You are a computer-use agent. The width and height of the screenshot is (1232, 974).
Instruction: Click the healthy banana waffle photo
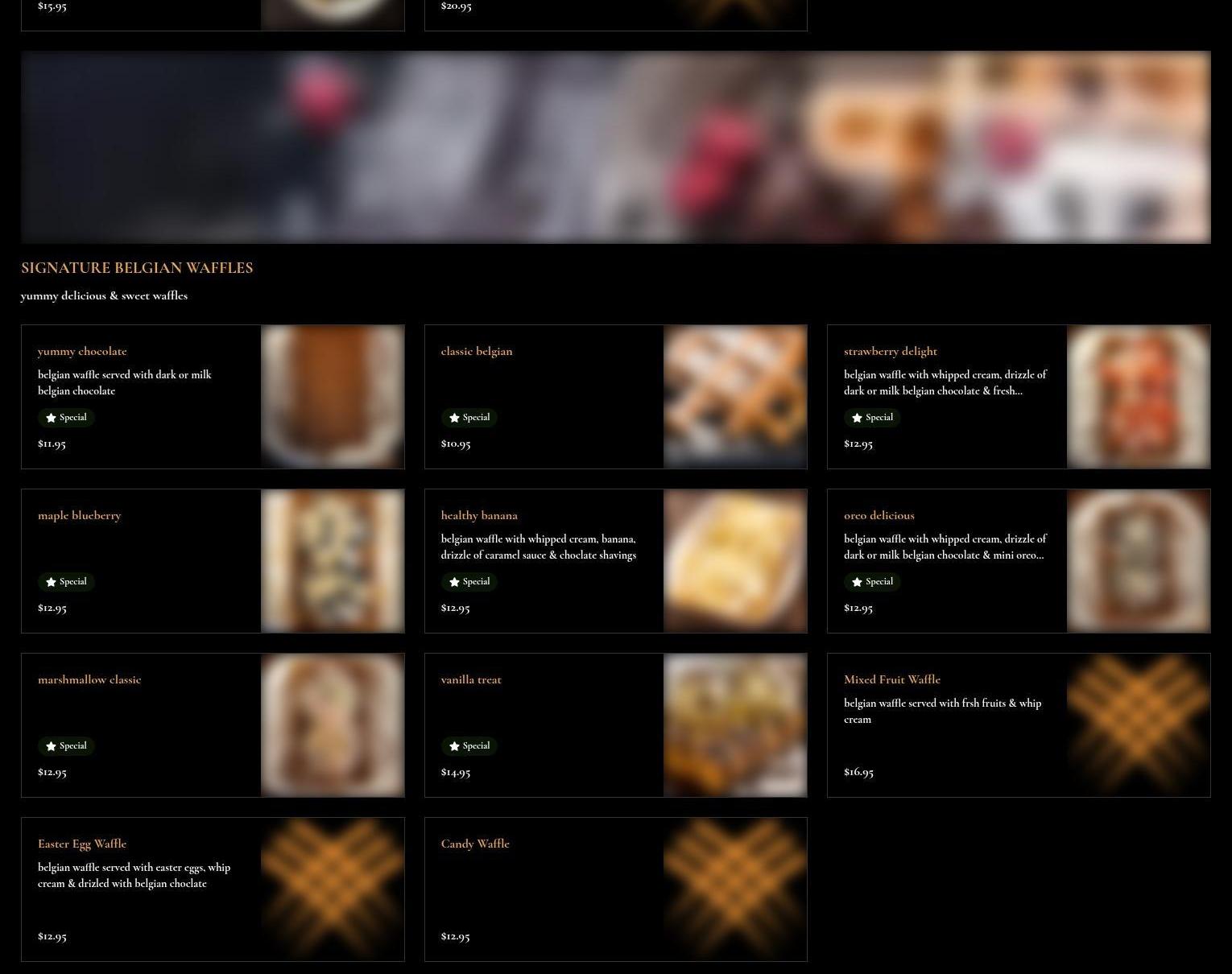point(735,561)
